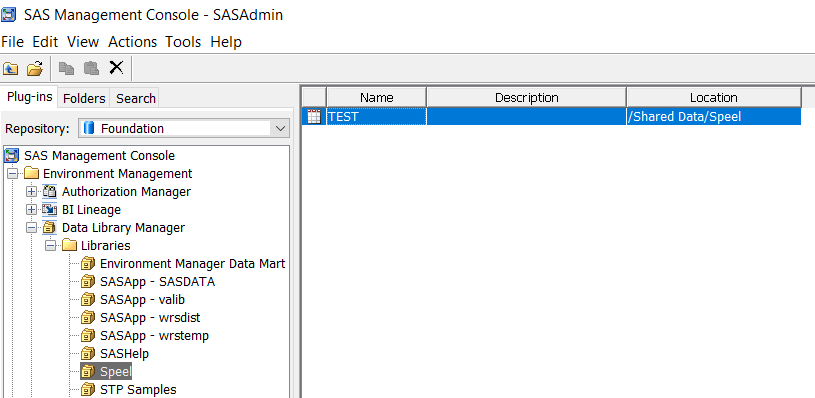The width and height of the screenshot is (815, 398).
Task: Click the empty Description cell of TEST
Action: [526, 117]
